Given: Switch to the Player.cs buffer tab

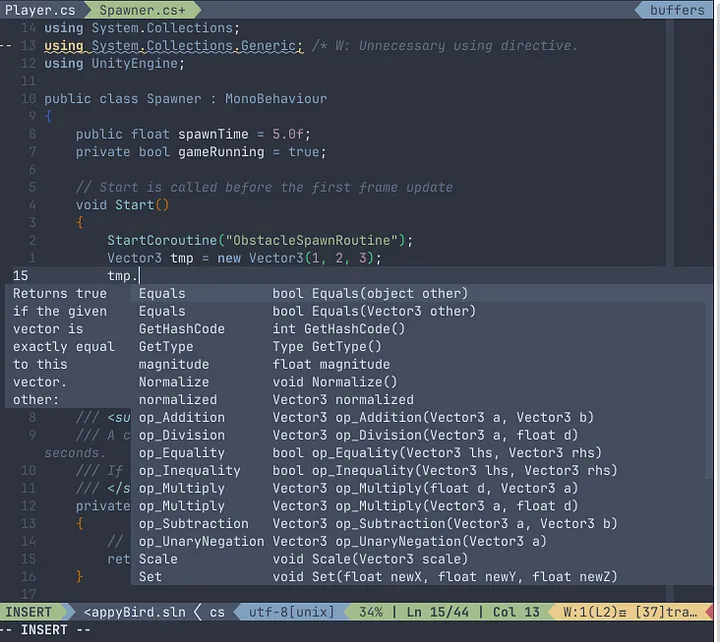Looking at the screenshot, I should point(40,10).
